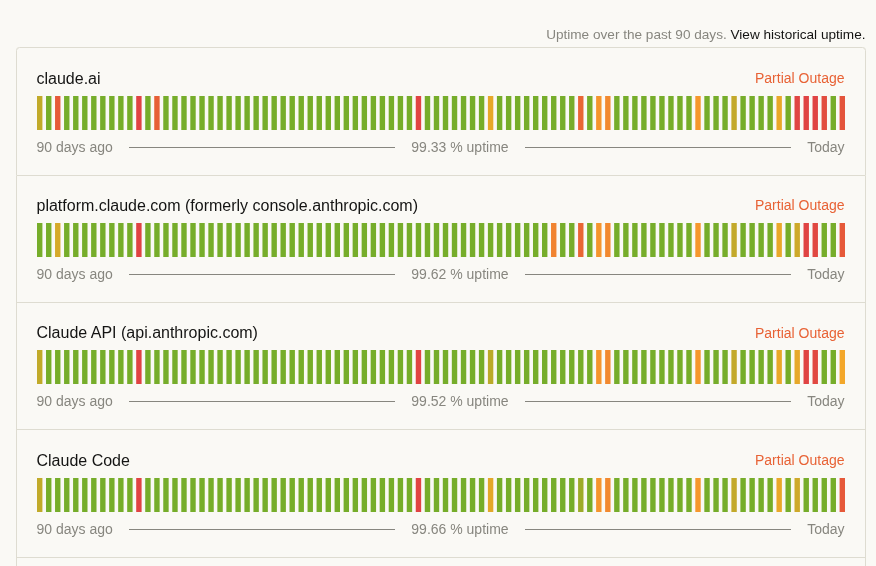Select the oldest-day bar in claude.ai timeline

point(40,113)
